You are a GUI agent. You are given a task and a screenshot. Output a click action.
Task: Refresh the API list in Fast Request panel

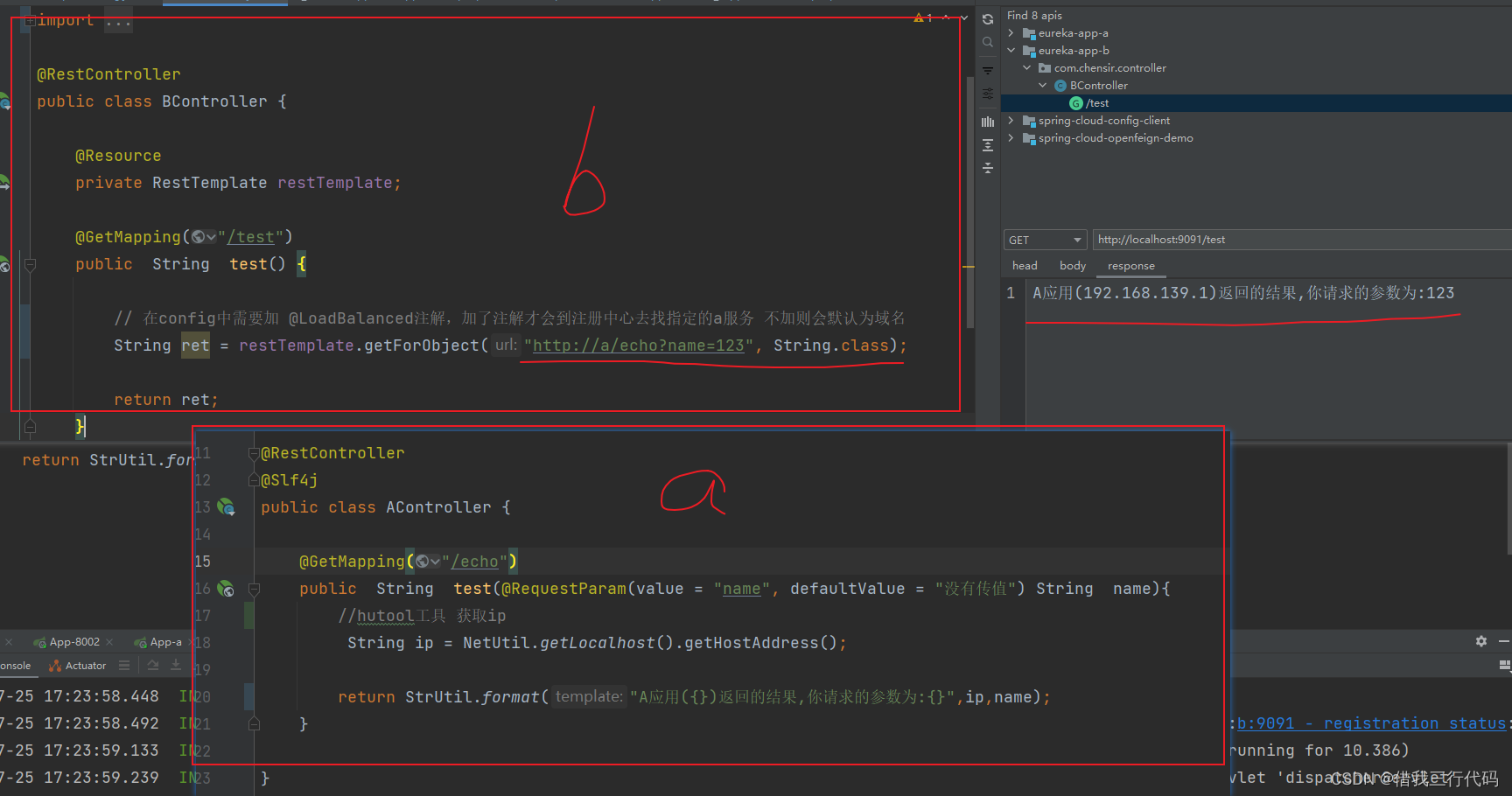(988, 18)
